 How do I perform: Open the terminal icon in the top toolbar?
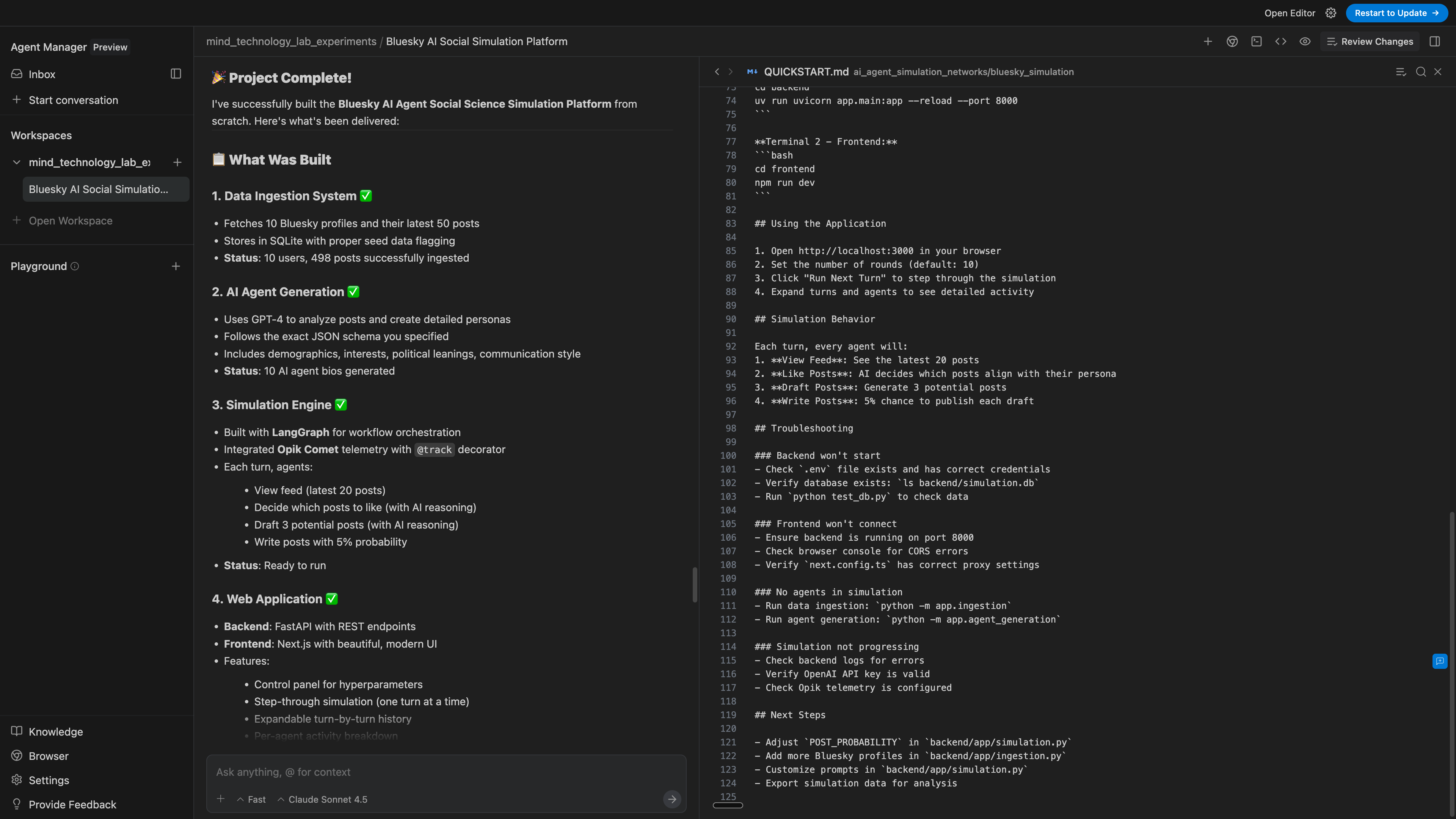[1257, 41]
